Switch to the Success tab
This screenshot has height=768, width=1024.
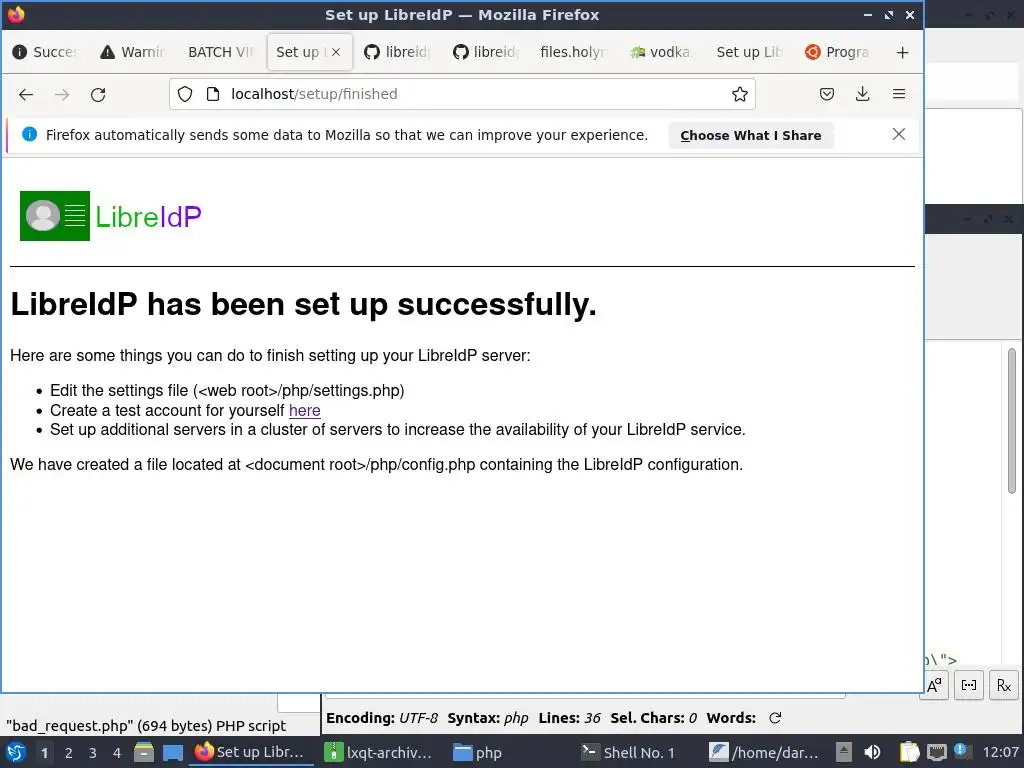pyautogui.click(x=46, y=52)
